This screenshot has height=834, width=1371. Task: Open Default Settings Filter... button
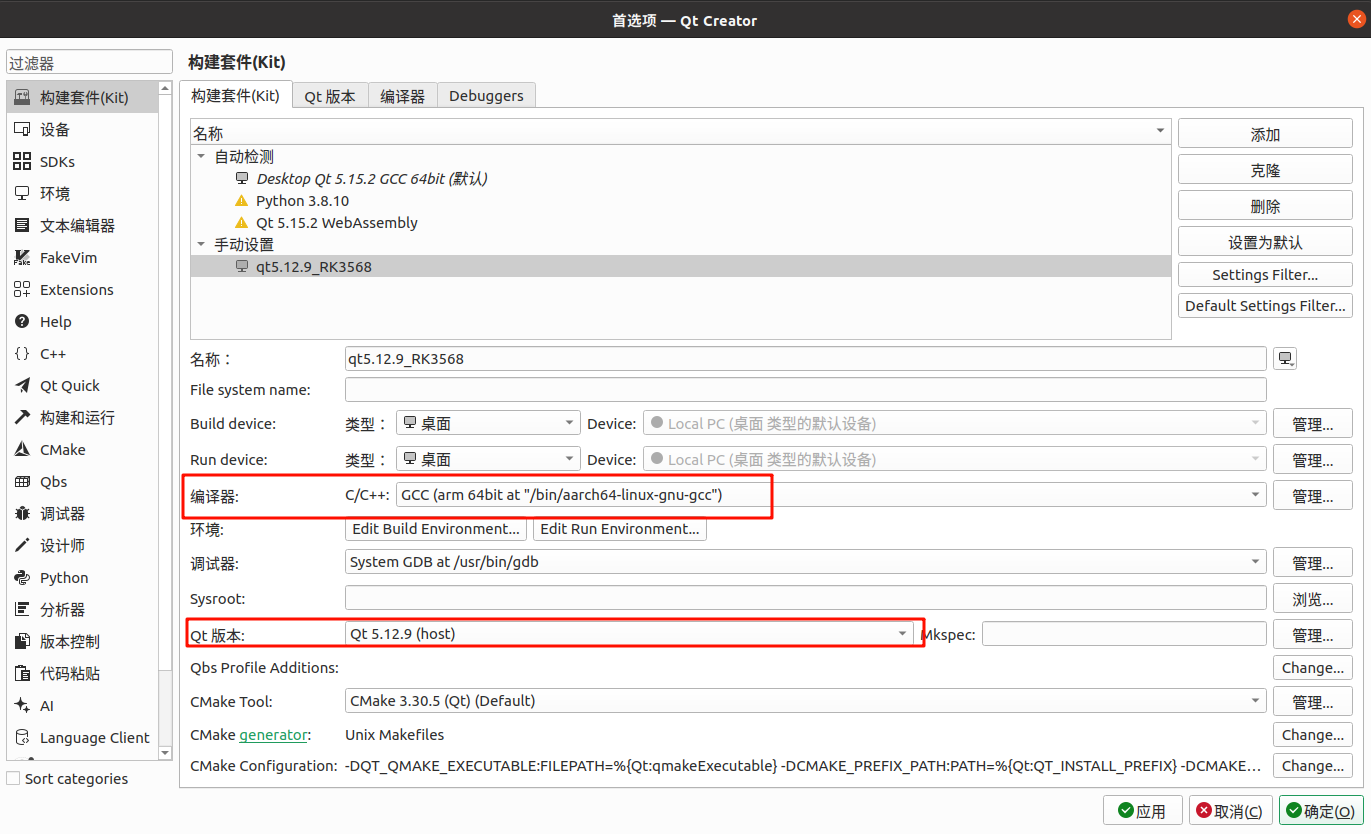coord(1265,306)
